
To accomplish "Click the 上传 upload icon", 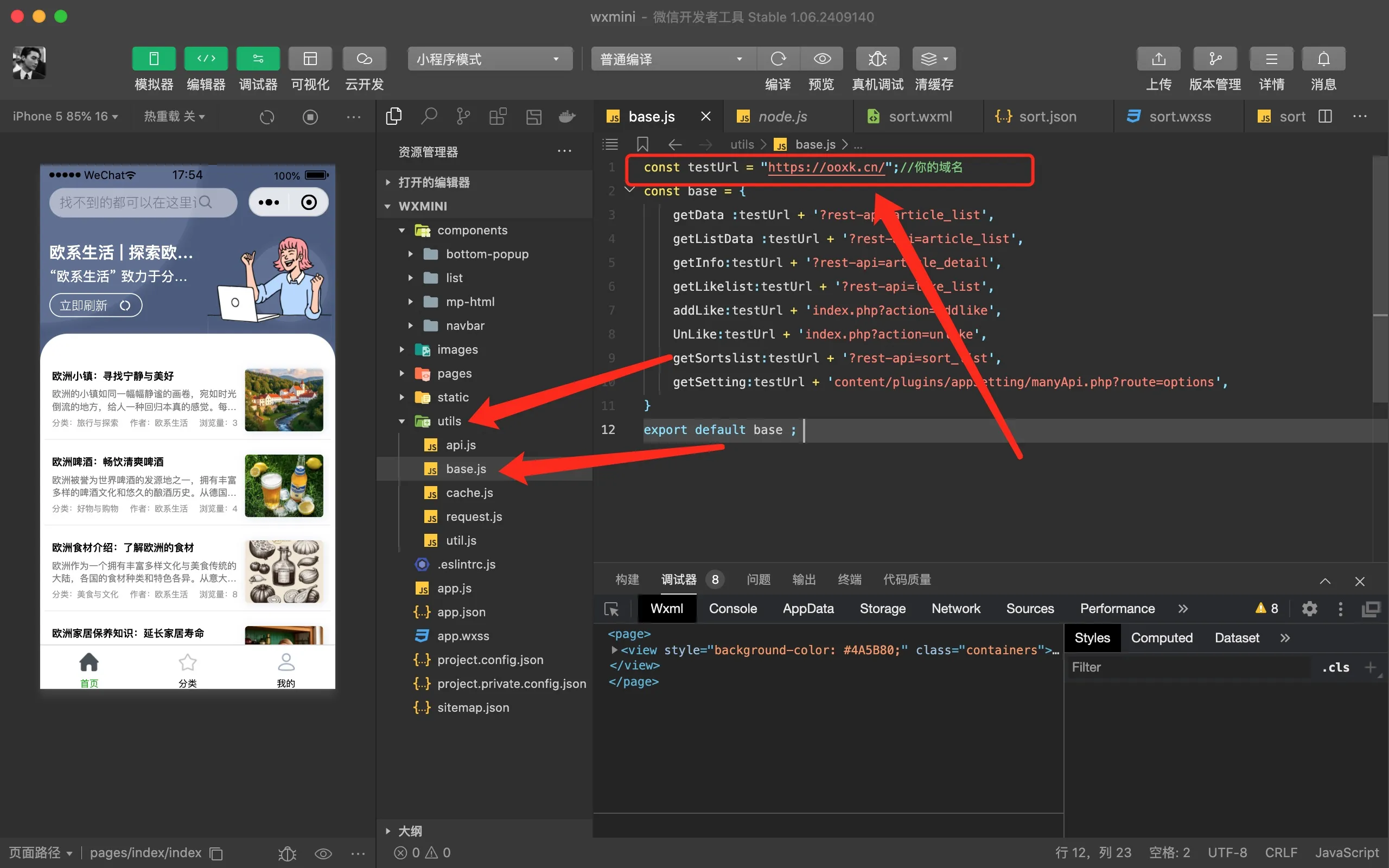I will [x=1158, y=59].
